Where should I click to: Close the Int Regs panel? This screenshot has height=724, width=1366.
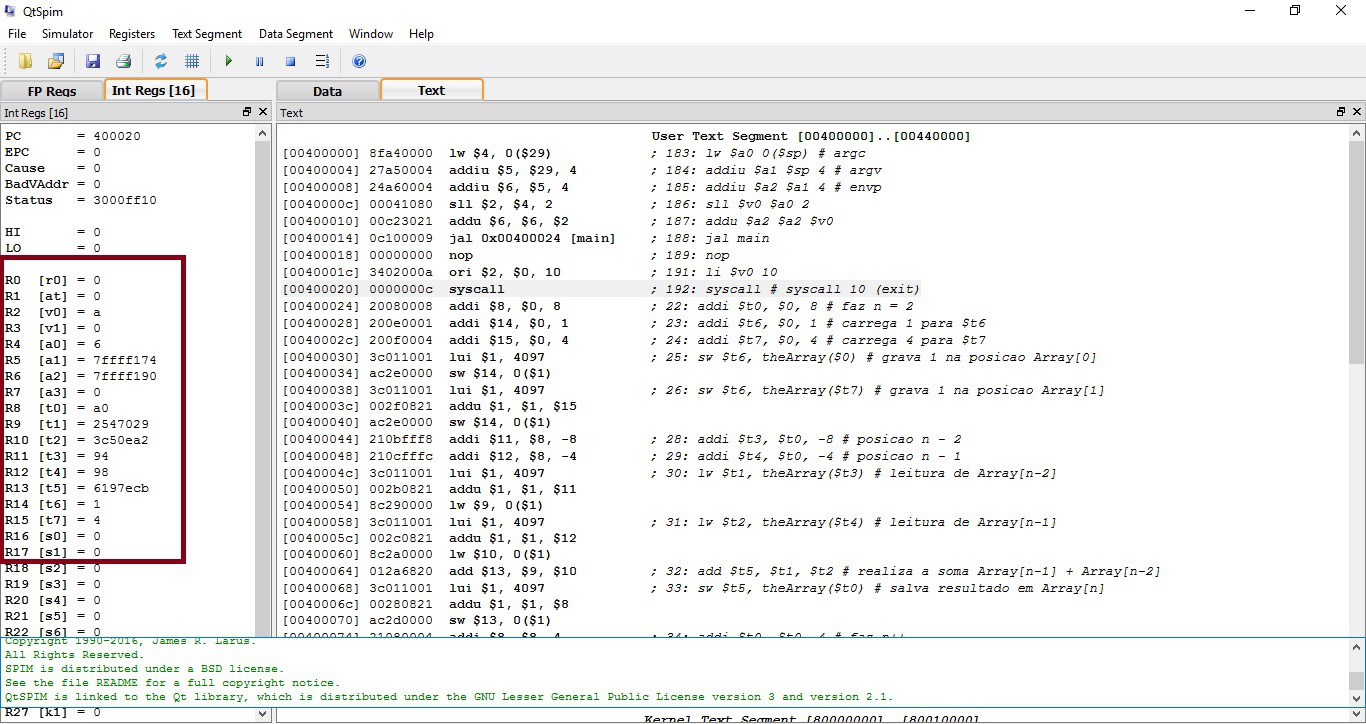tap(263, 112)
